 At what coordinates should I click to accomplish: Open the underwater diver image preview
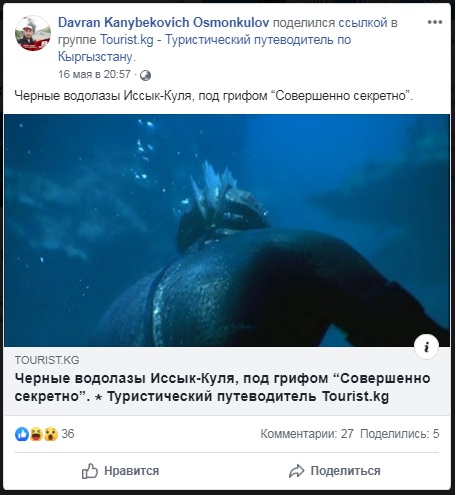(x=227, y=230)
